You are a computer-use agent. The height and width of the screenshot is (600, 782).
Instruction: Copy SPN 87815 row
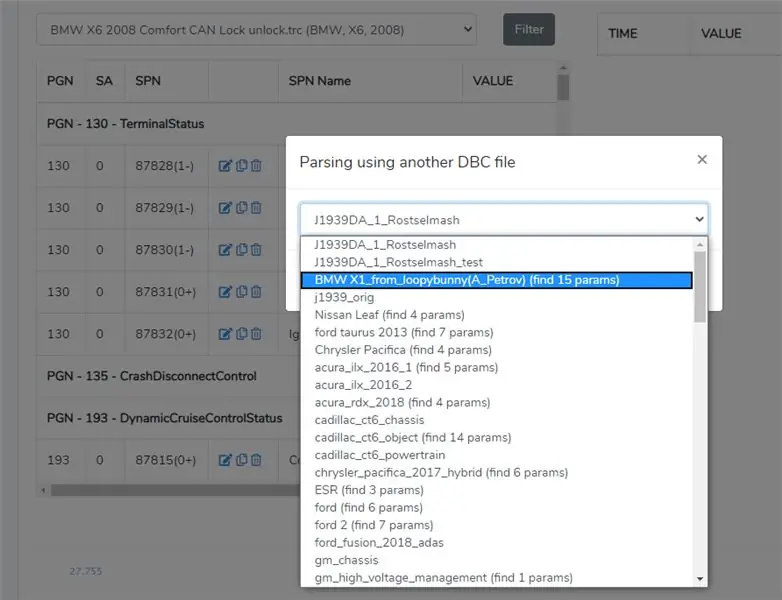click(241, 460)
